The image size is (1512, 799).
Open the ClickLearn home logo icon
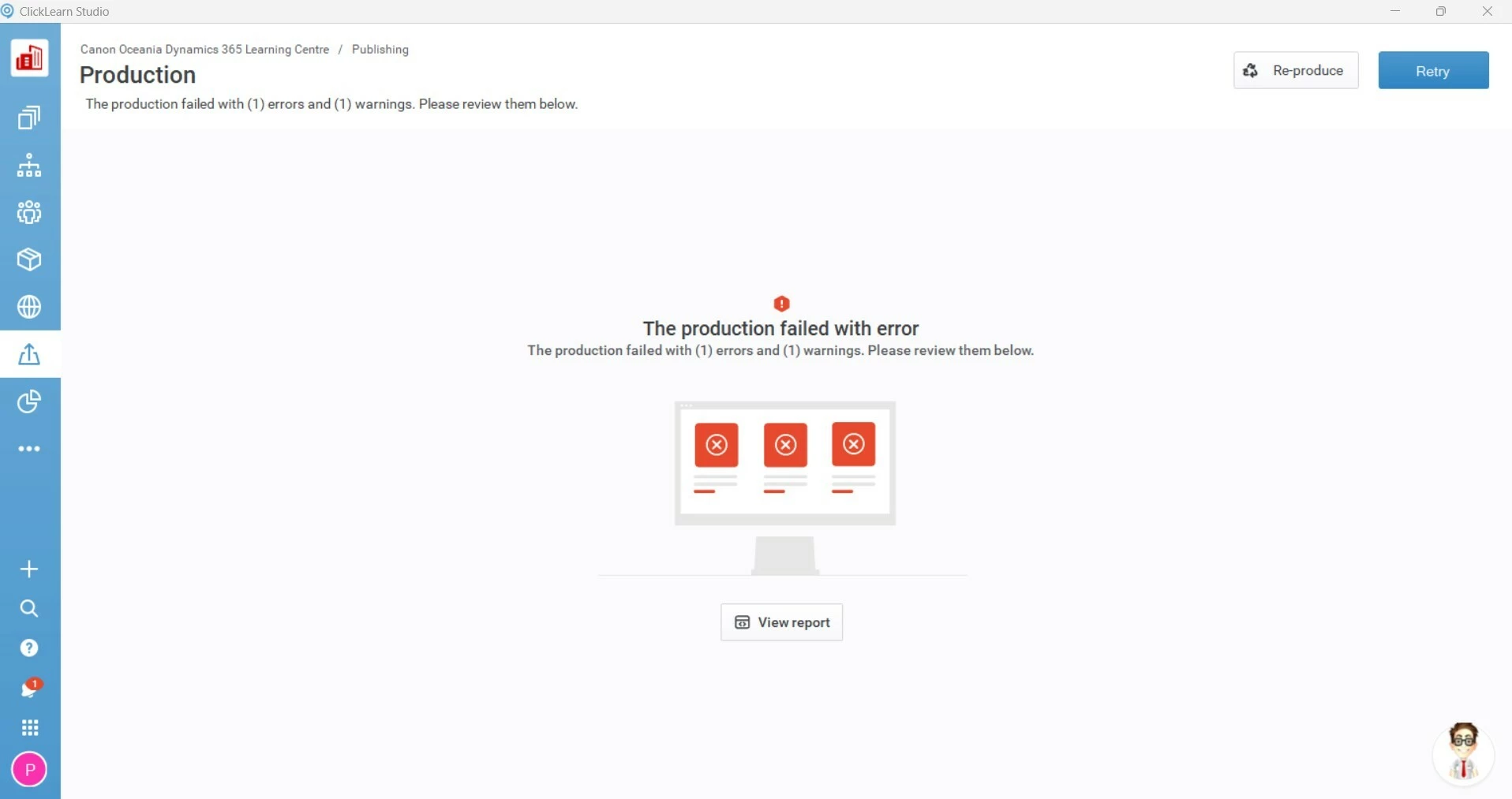click(x=29, y=58)
